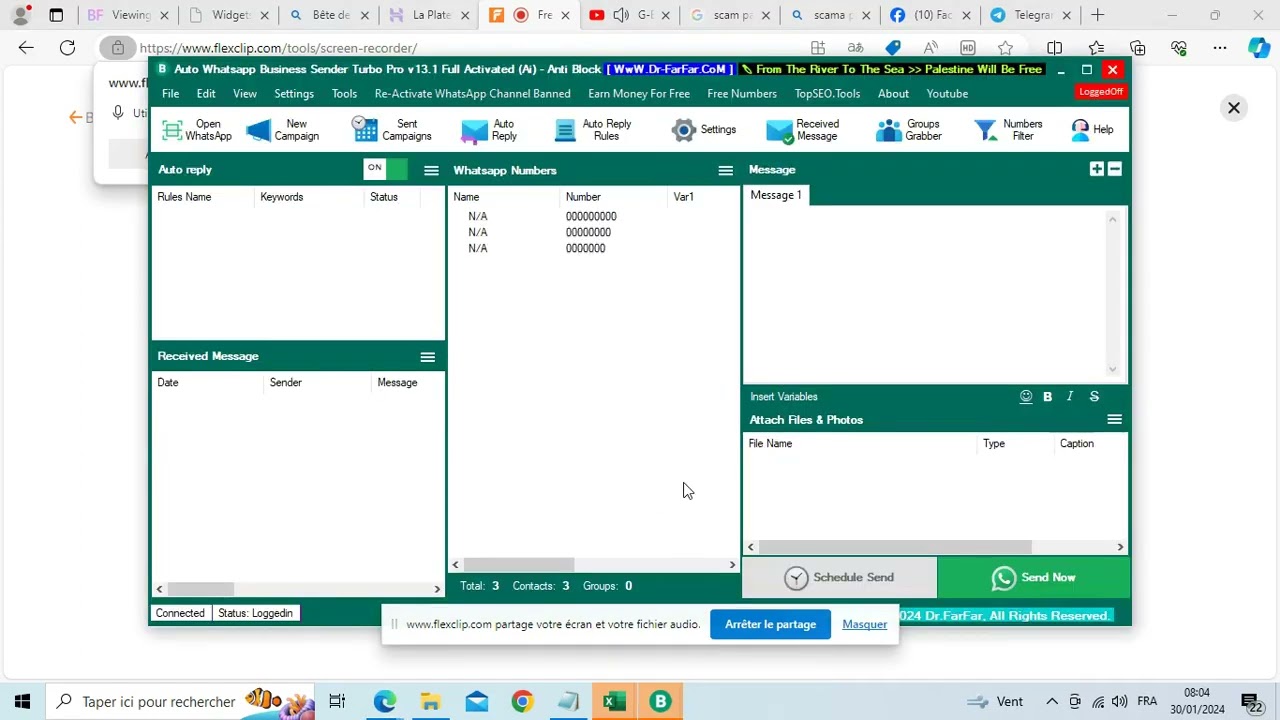
Task: Insert an emoji into the message
Action: (1026, 397)
